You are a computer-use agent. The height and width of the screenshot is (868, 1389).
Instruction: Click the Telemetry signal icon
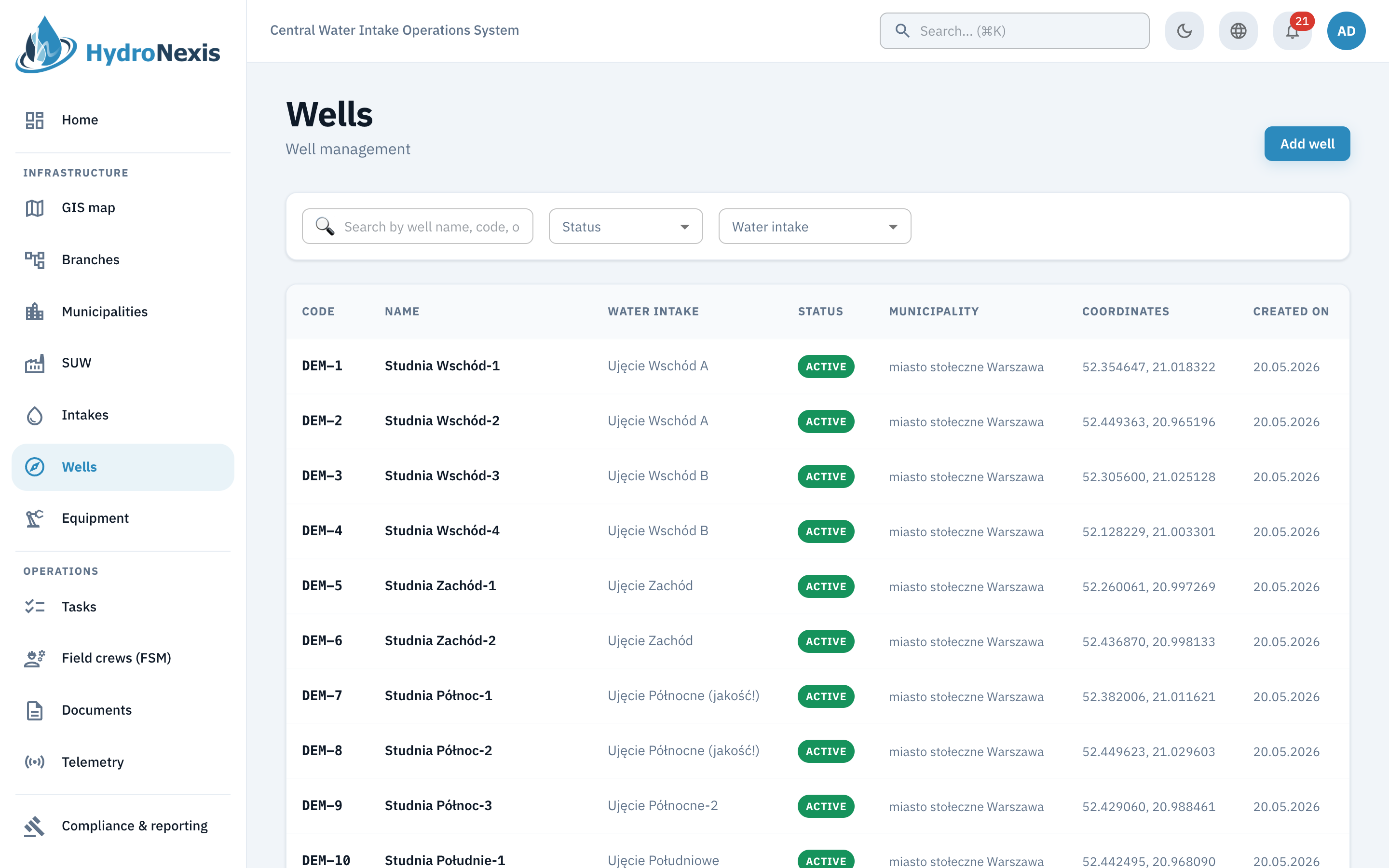tap(34, 762)
